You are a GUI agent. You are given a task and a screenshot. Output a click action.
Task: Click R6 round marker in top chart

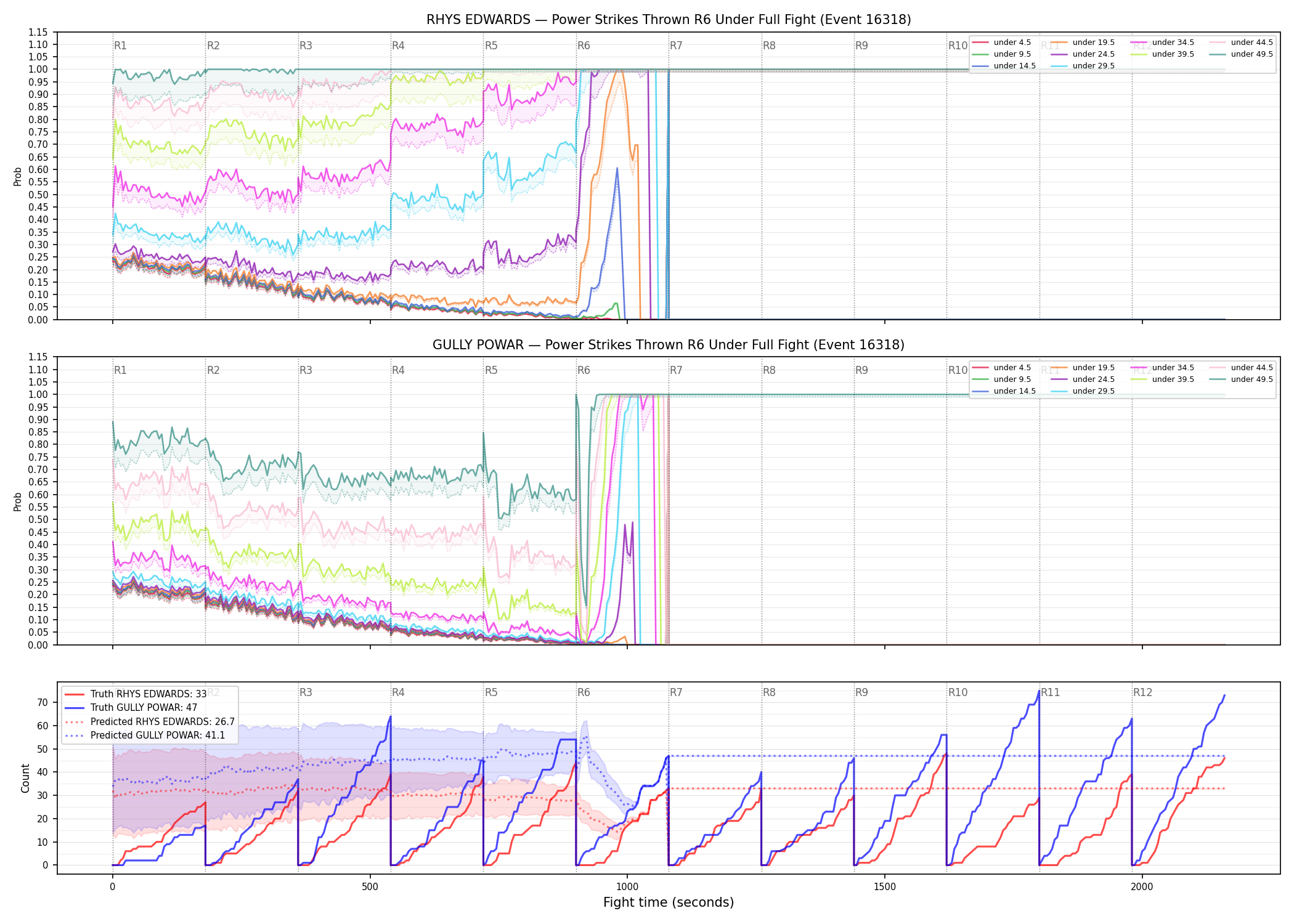click(584, 46)
